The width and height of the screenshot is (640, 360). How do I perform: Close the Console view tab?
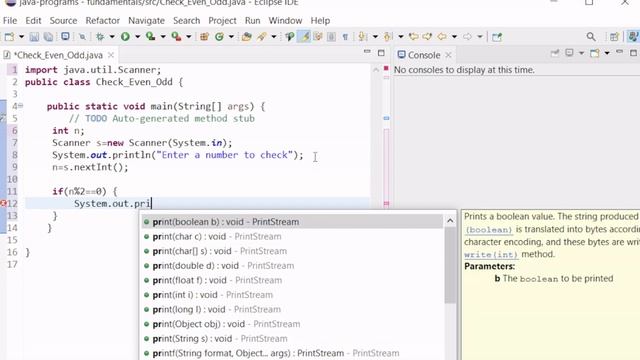click(x=448, y=55)
